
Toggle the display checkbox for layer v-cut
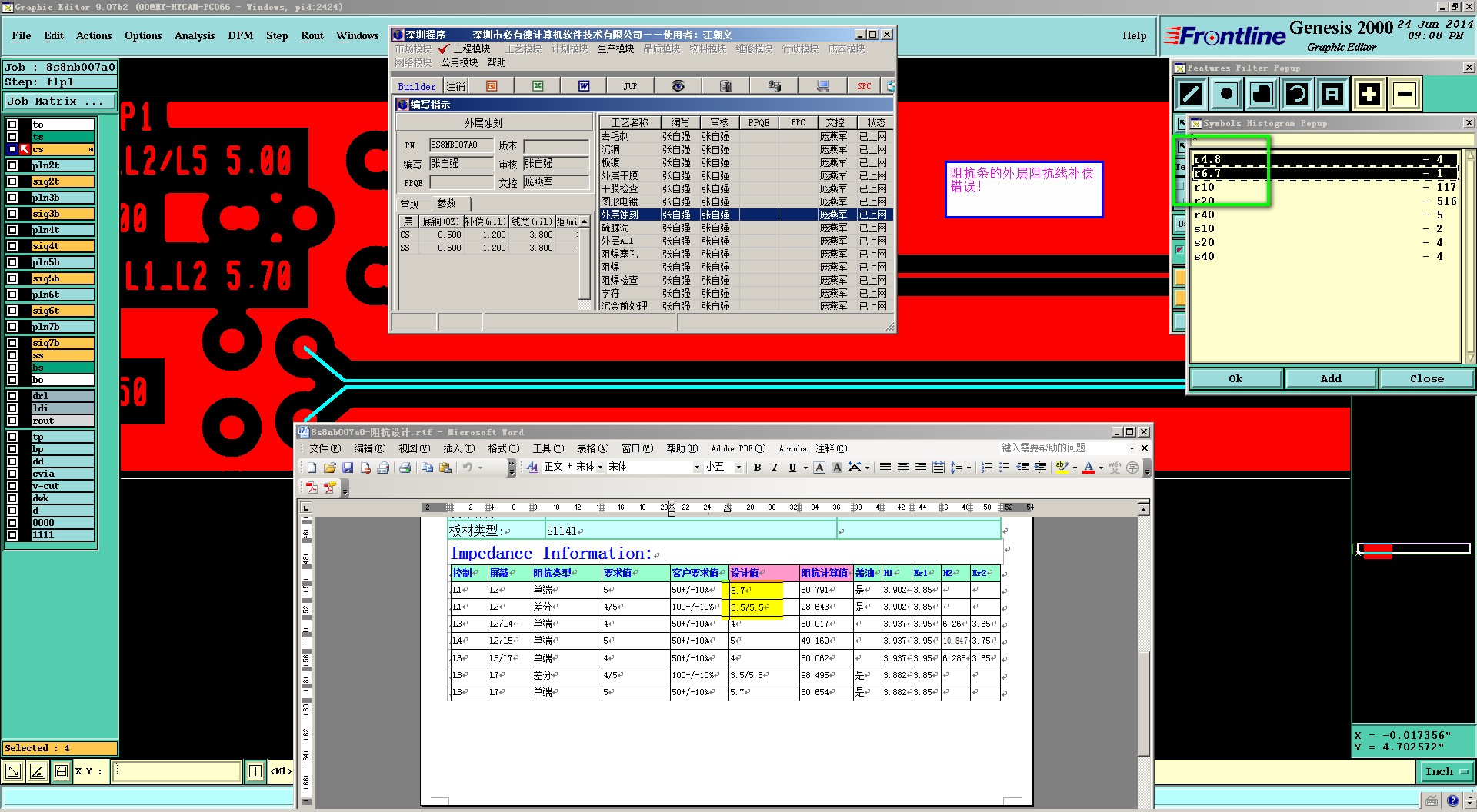[x=12, y=486]
